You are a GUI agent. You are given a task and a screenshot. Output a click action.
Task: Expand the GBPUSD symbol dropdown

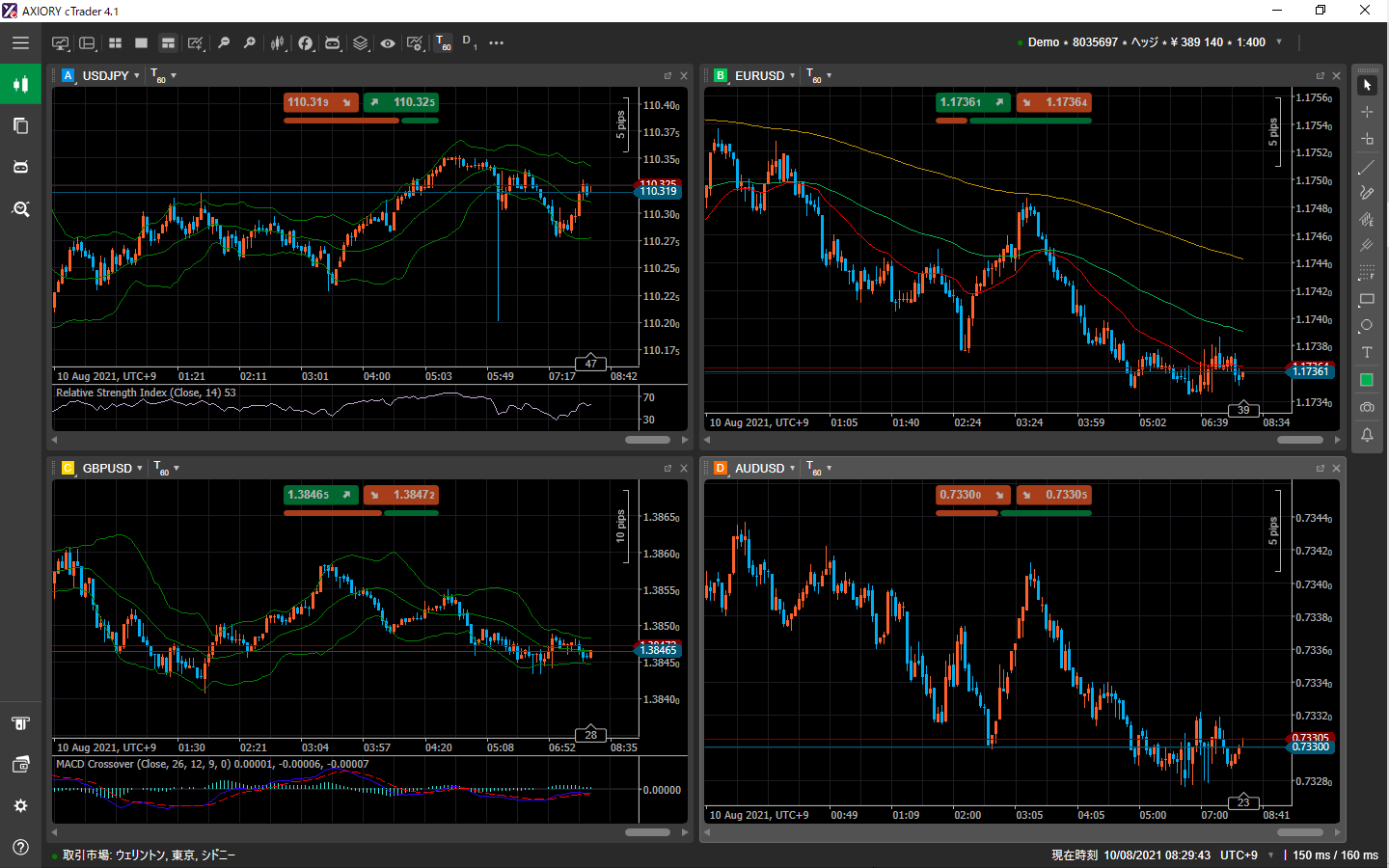(140, 468)
